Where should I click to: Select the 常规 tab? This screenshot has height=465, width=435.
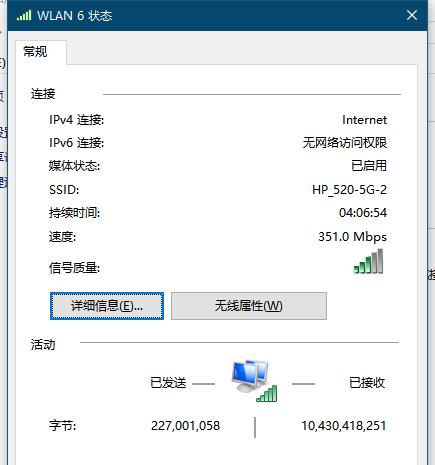click(35, 52)
